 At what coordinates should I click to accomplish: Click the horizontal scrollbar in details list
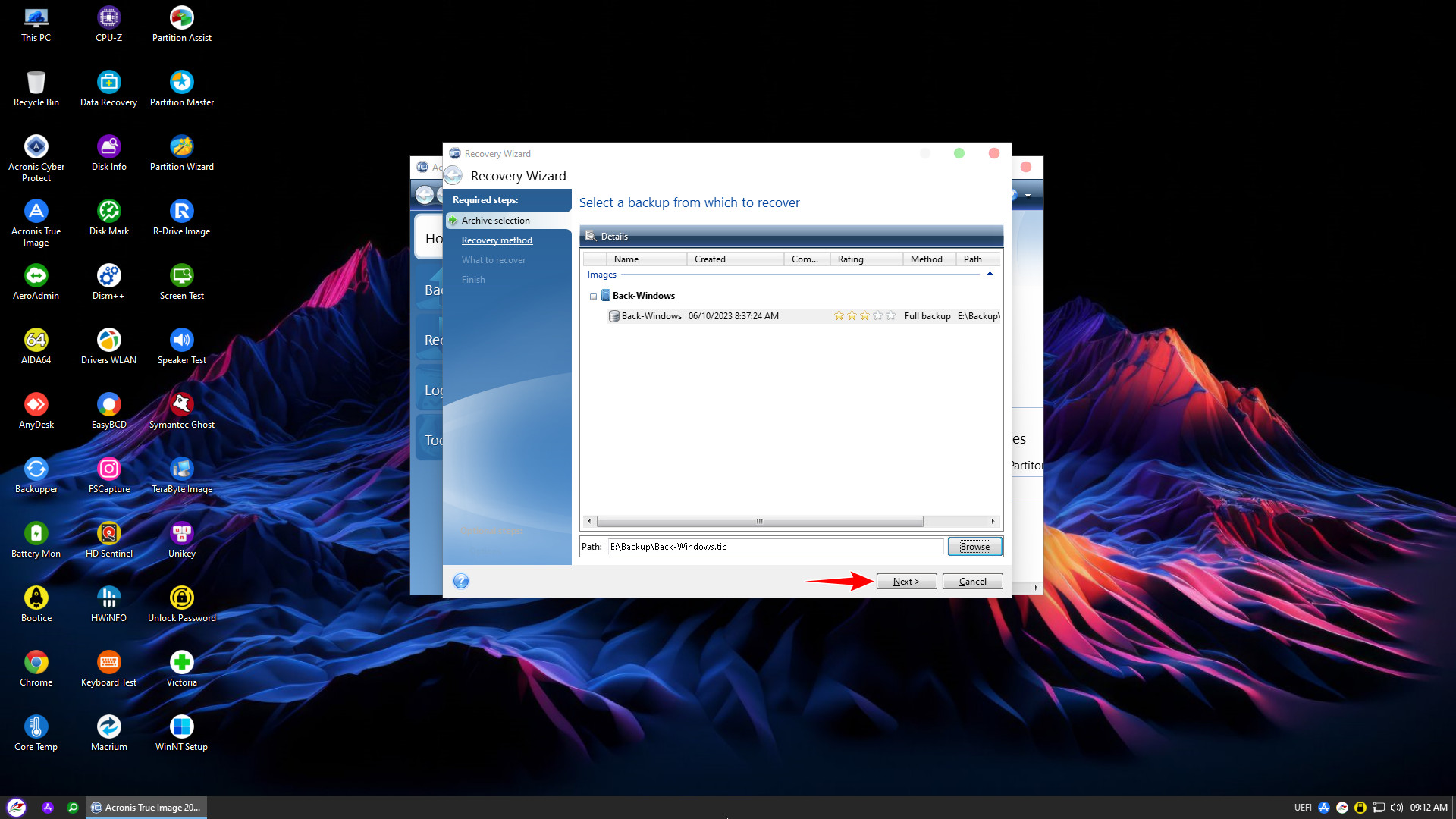(x=759, y=522)
